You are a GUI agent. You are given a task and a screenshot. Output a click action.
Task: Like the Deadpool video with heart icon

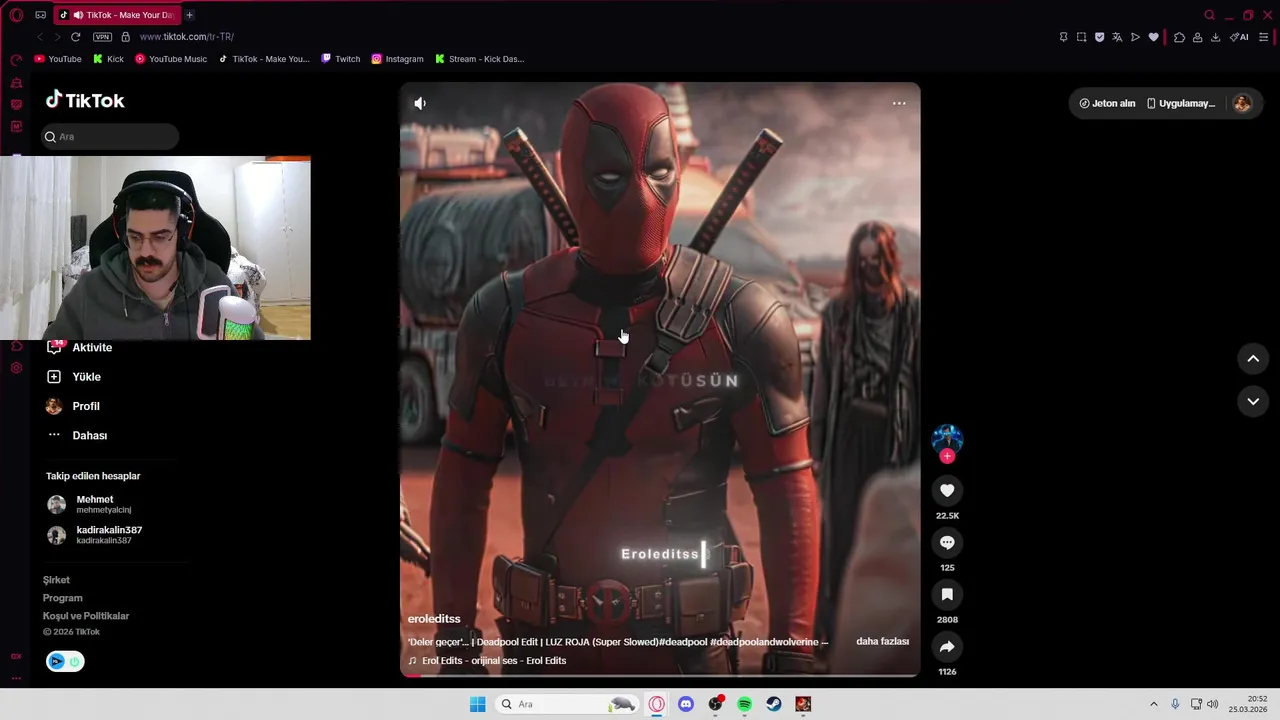[x=947, y=490]
